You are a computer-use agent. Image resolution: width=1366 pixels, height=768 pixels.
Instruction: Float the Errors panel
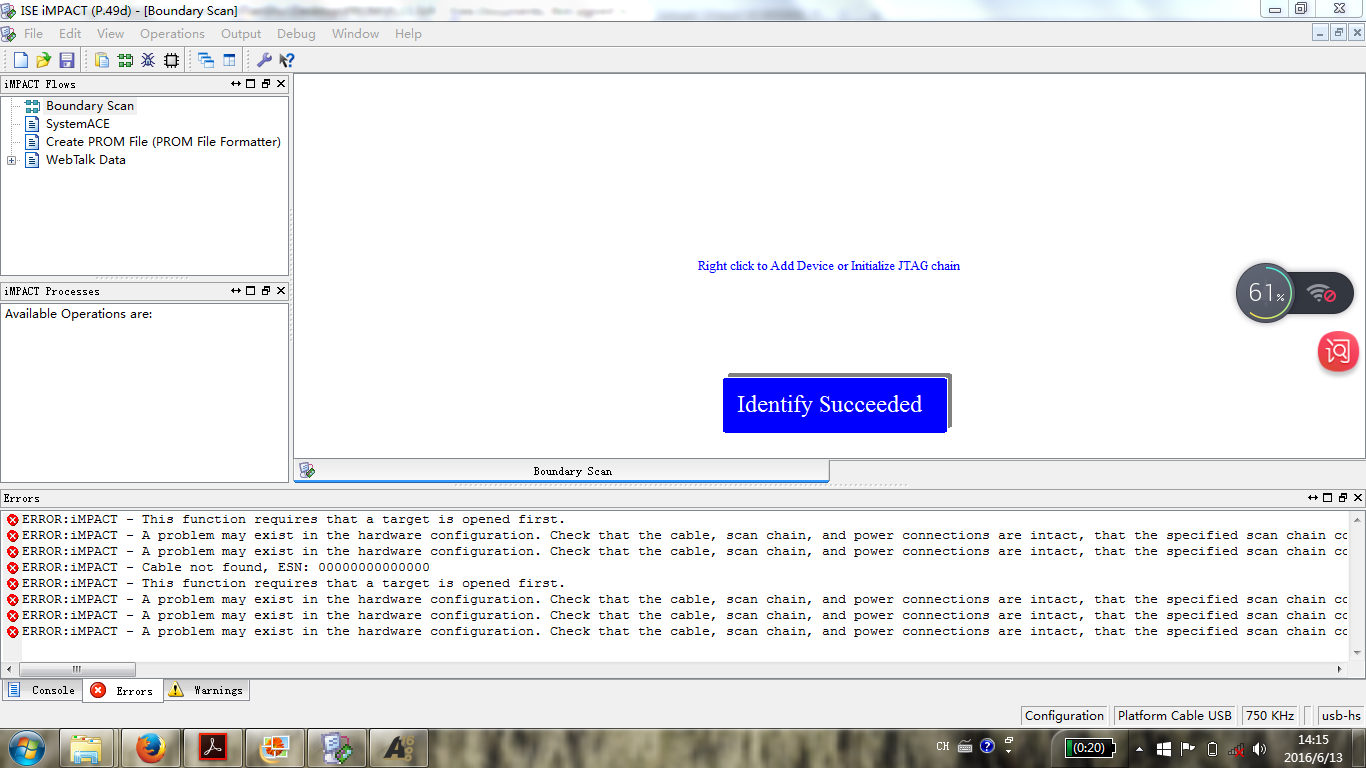tap(1343, 498)
